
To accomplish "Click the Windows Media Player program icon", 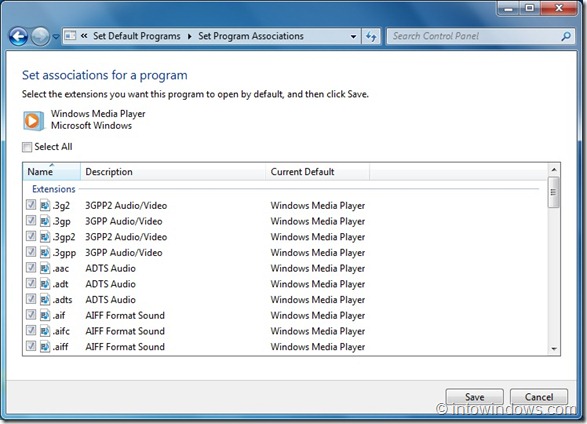I will [33, 121].
